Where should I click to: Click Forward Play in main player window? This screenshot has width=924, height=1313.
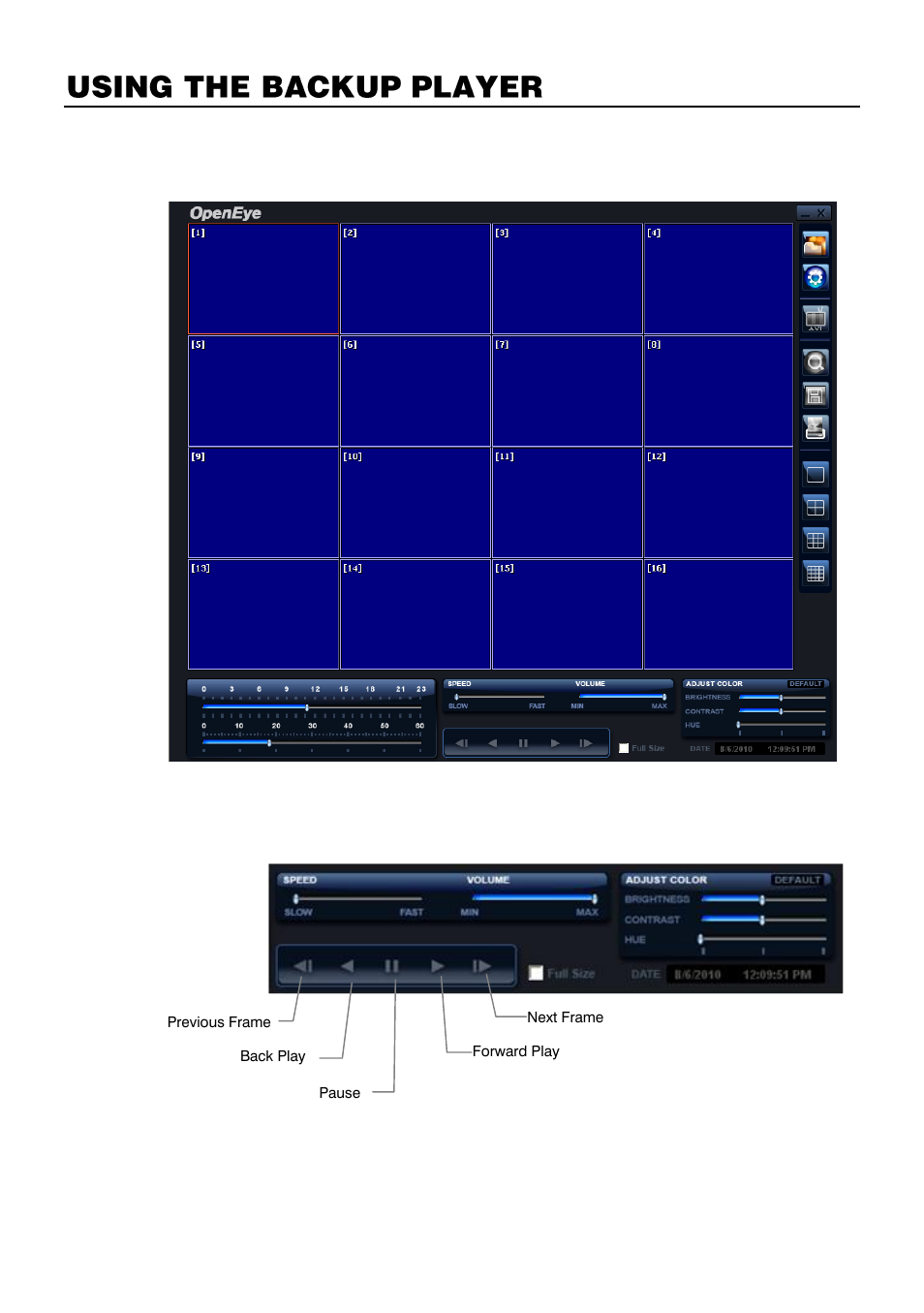pos(555,743)
